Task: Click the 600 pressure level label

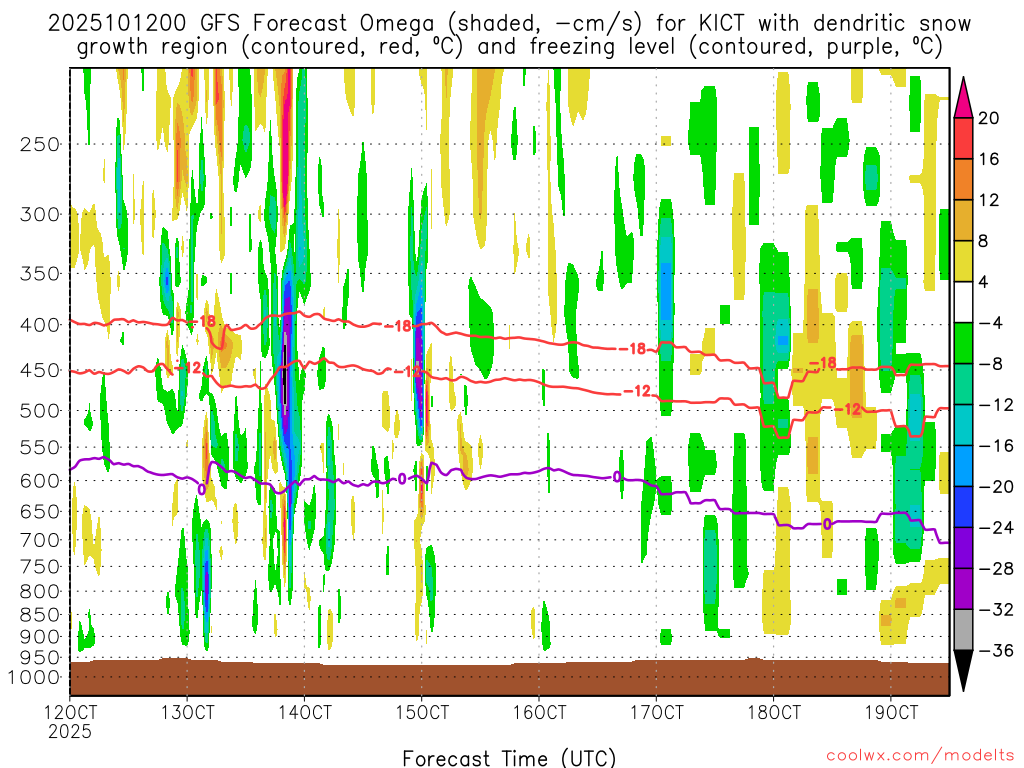Action: pyautogui.click(x=40, y=481)
